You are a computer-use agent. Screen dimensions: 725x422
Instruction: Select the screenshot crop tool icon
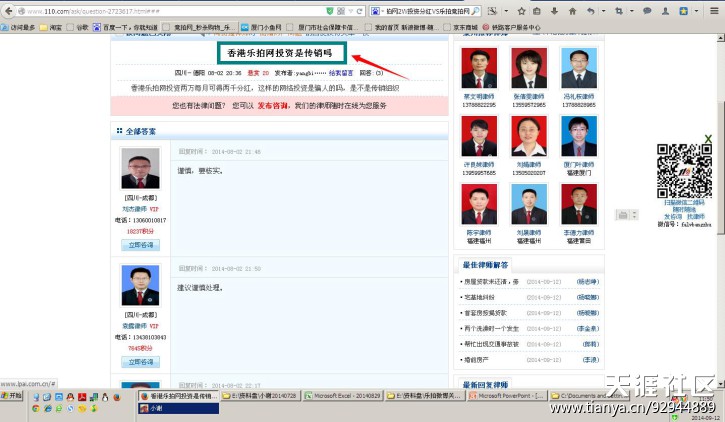[619, 11]
